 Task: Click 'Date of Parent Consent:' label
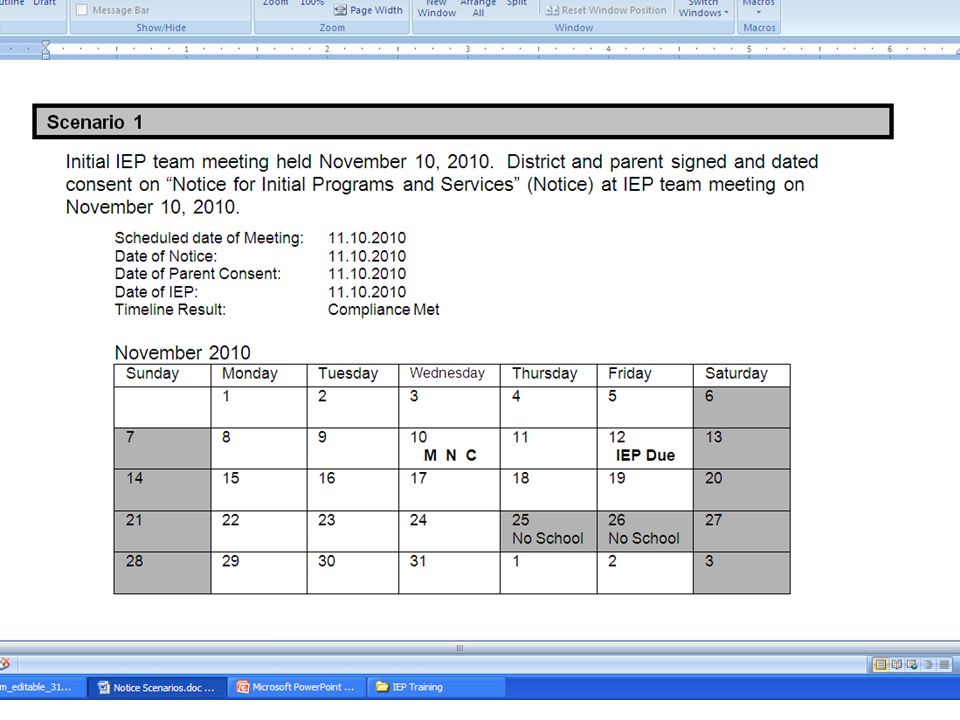pyautogui.click(x=198, y=273)
